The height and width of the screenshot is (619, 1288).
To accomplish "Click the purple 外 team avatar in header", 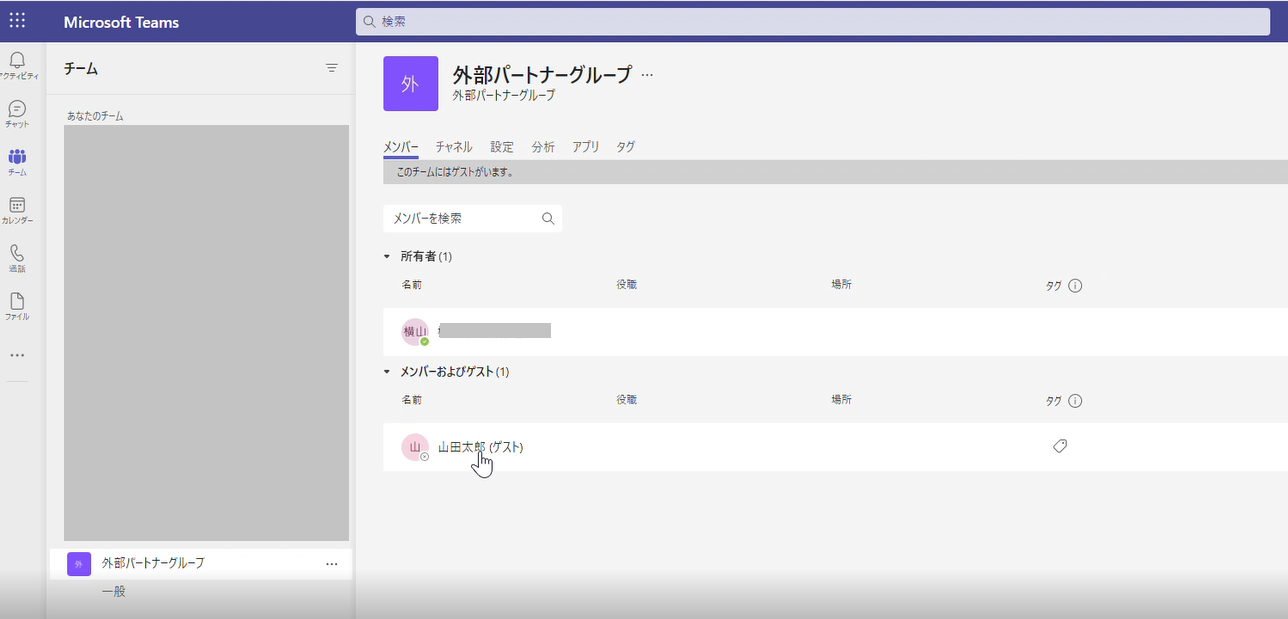I will tap(410, 84).
